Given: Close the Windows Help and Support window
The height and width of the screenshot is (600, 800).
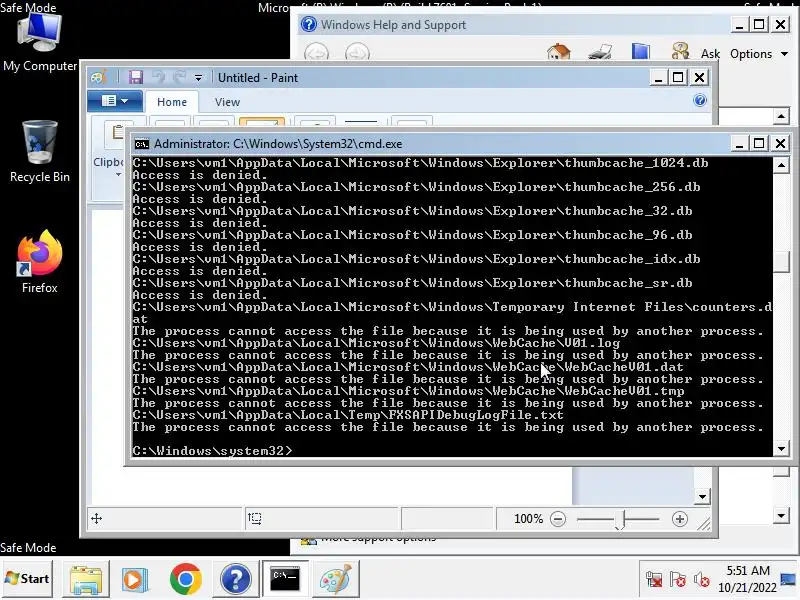Looking at the screenshot, I should point(780,24).
